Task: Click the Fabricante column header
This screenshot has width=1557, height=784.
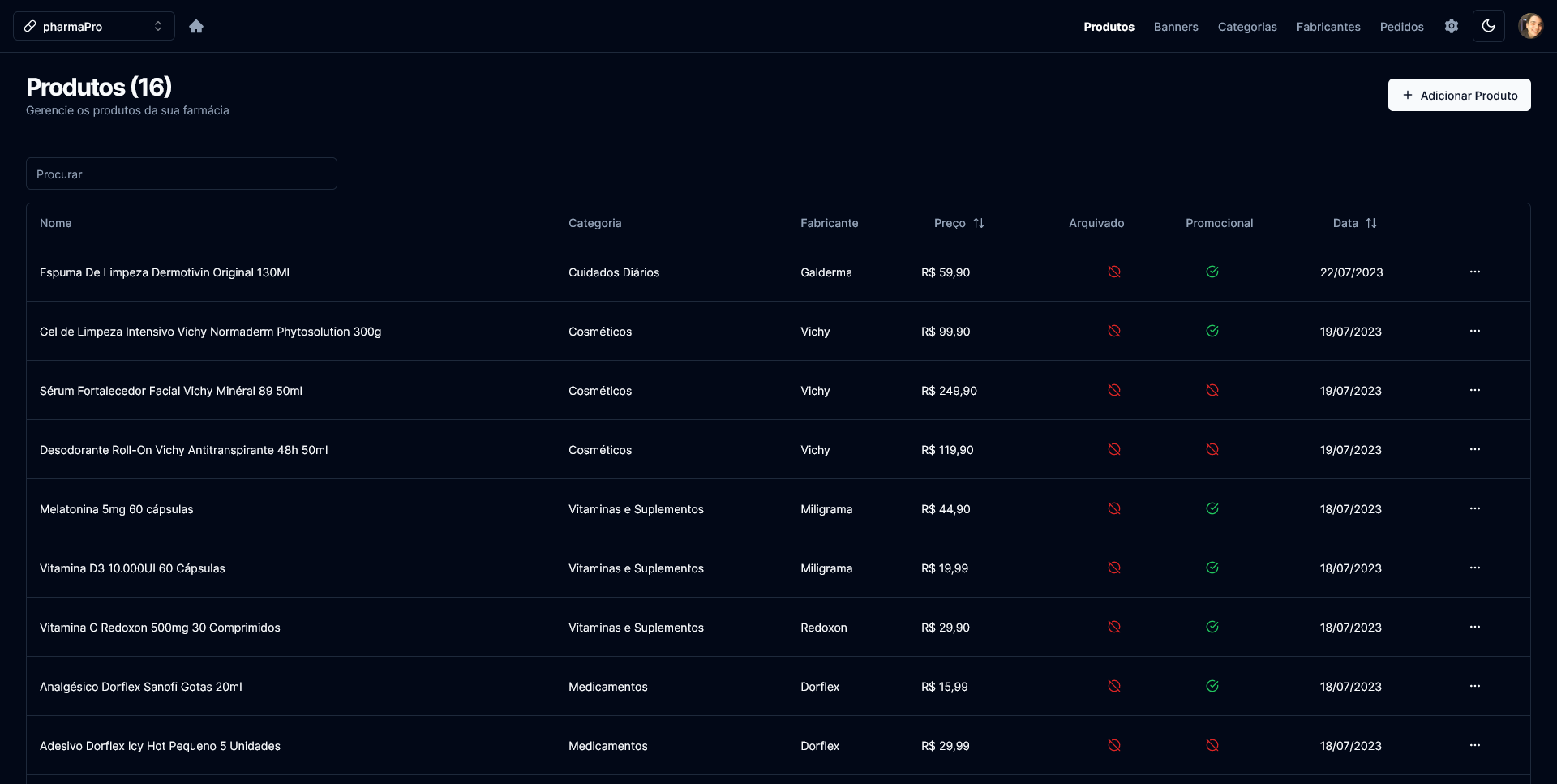Action: point(830,223)
